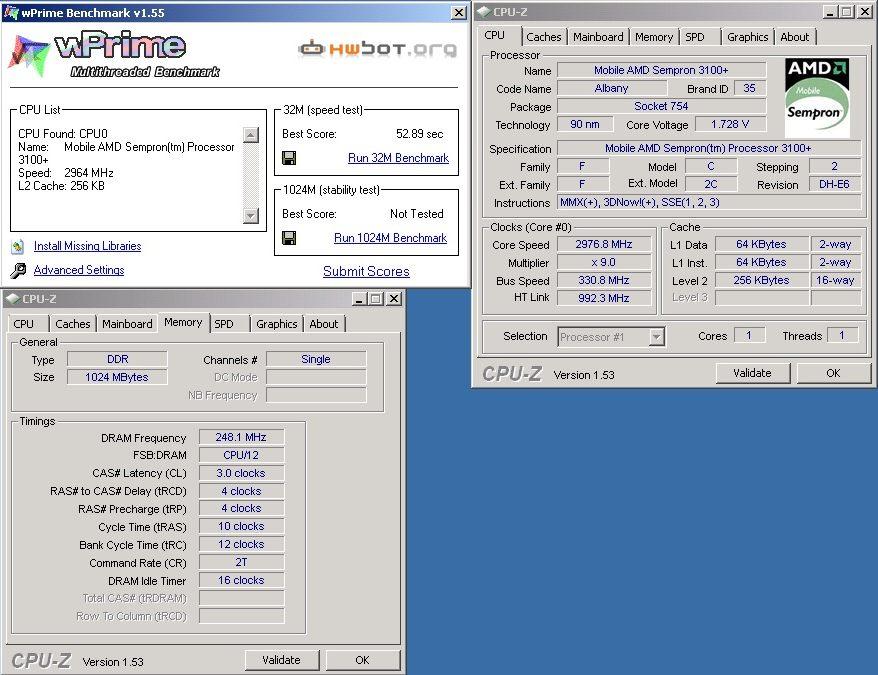Click the DRAM Idle Timer value 16 clocks
878x675 pixels.
tap(241, 580)
